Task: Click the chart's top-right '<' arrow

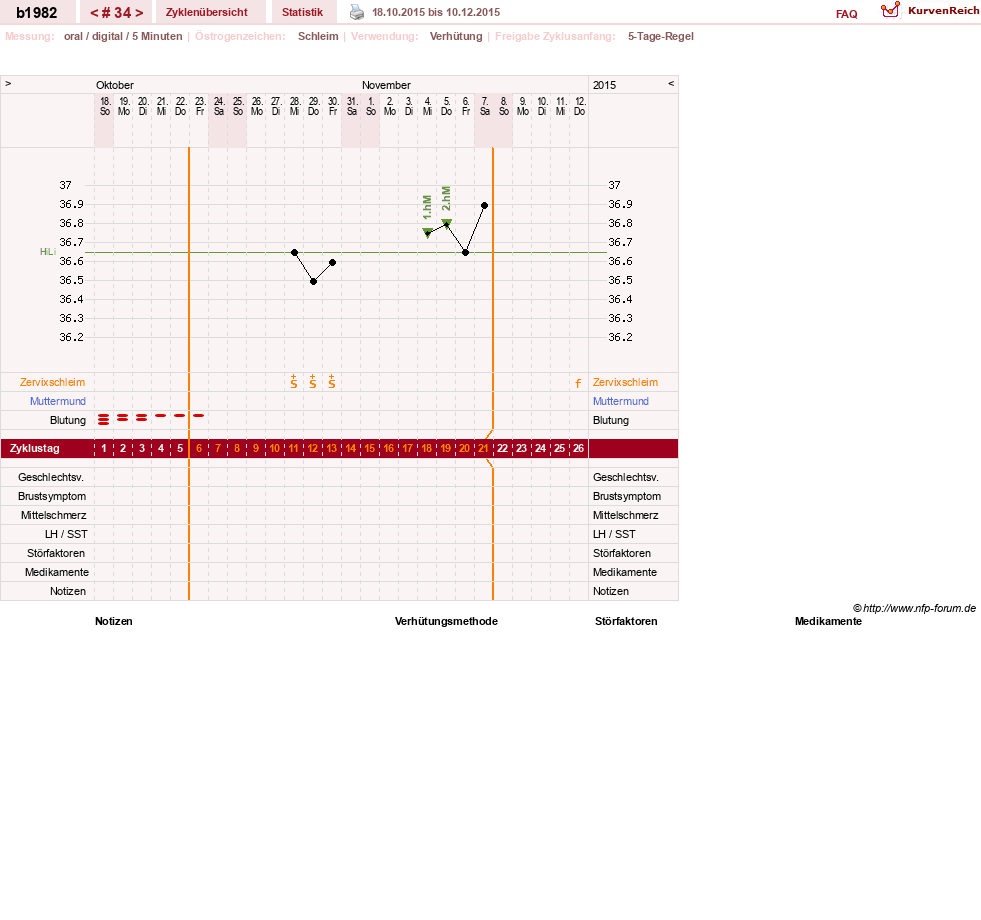Action: (x=671, y=83)
